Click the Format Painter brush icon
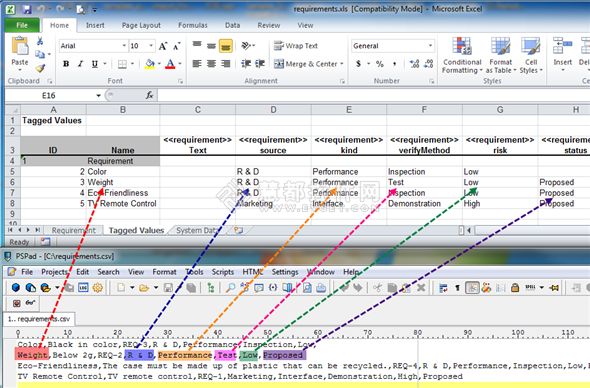The width and height of the screenshot is (590, 388). tap(40, 68)
